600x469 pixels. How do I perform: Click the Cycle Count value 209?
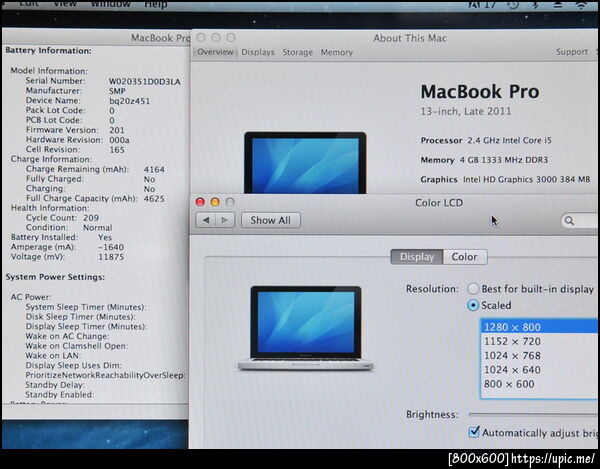click(91, 218)
